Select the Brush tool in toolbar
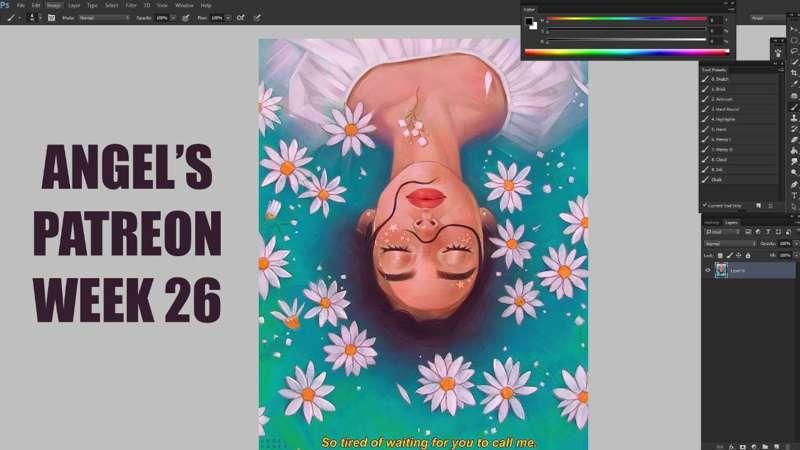 794,107
